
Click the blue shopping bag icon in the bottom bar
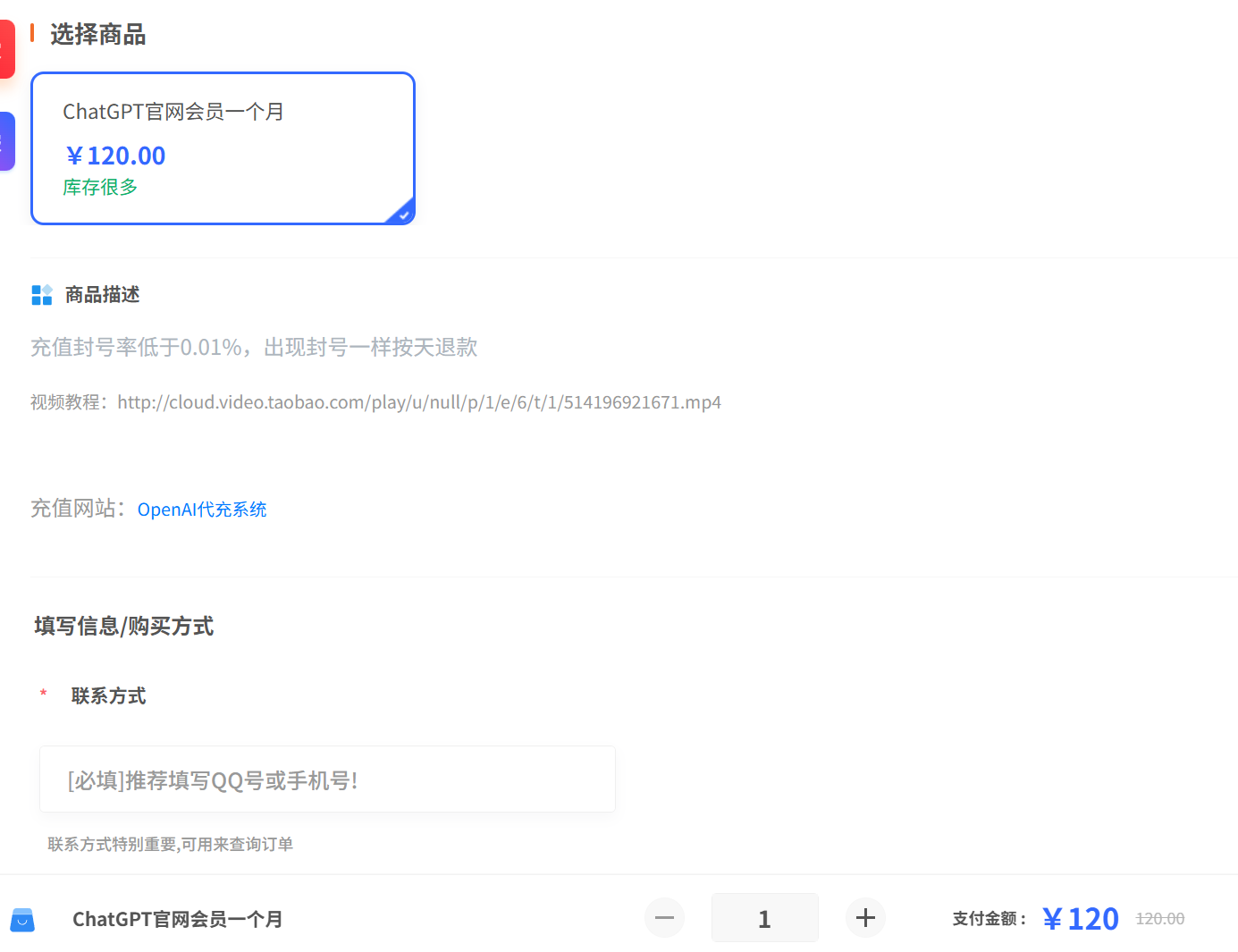pos(22,920)
